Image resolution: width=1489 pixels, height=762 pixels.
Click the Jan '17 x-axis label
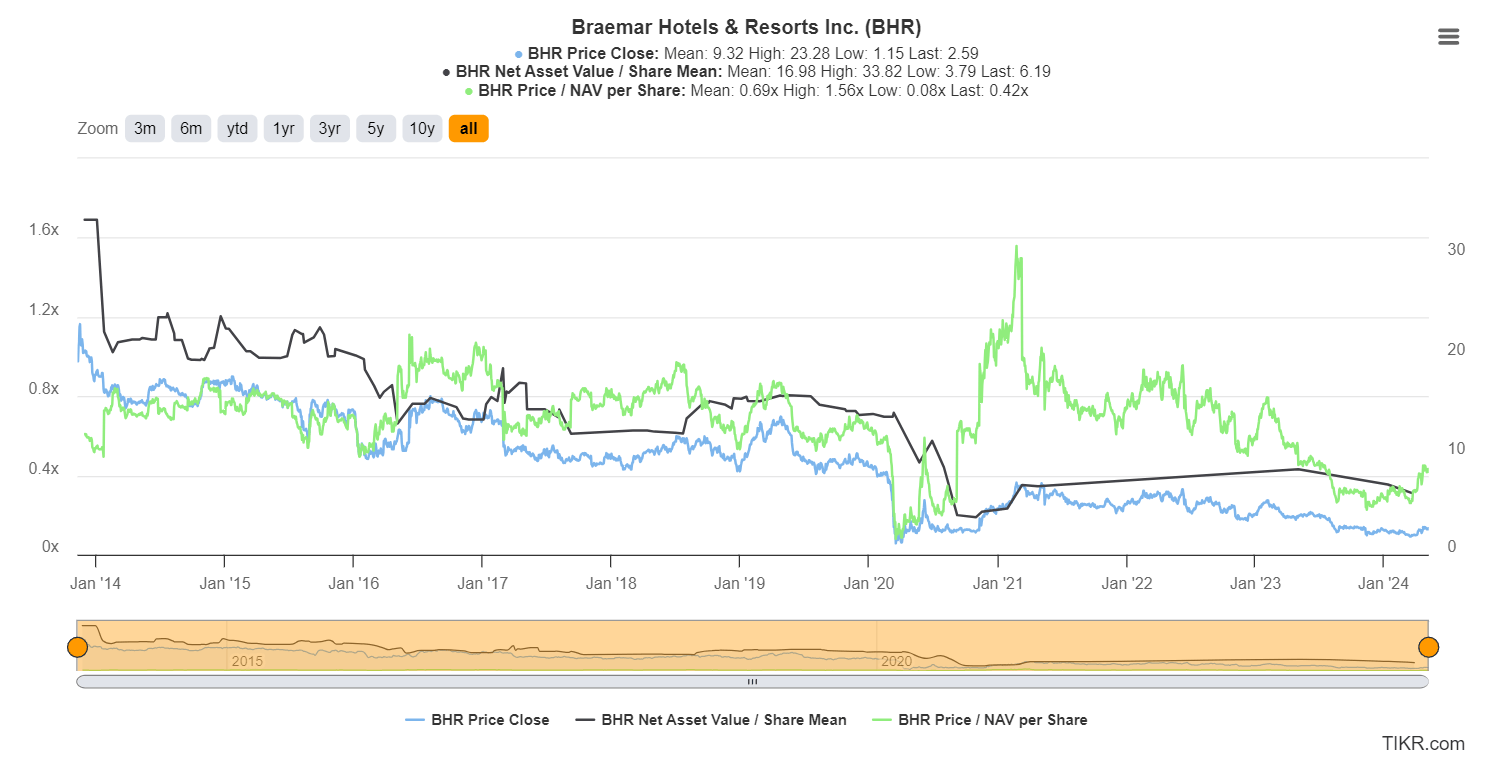[482, 583]
